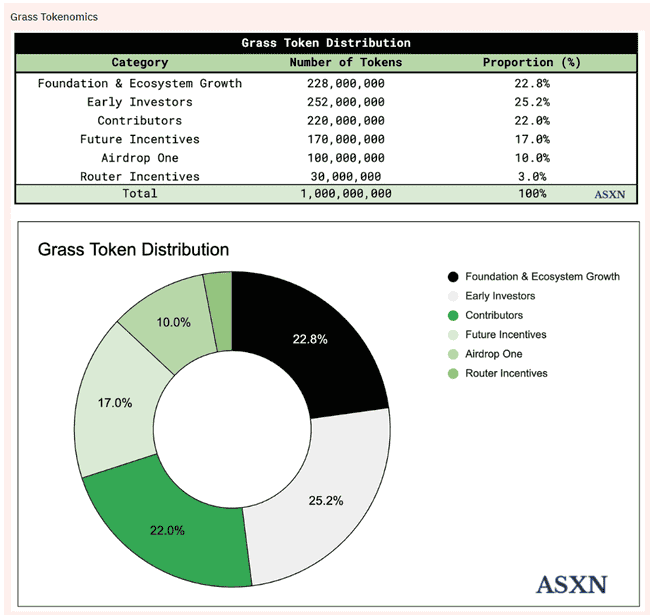
Task: Click the Router Incentives row in the table
Action: click(x=139, y=176)
